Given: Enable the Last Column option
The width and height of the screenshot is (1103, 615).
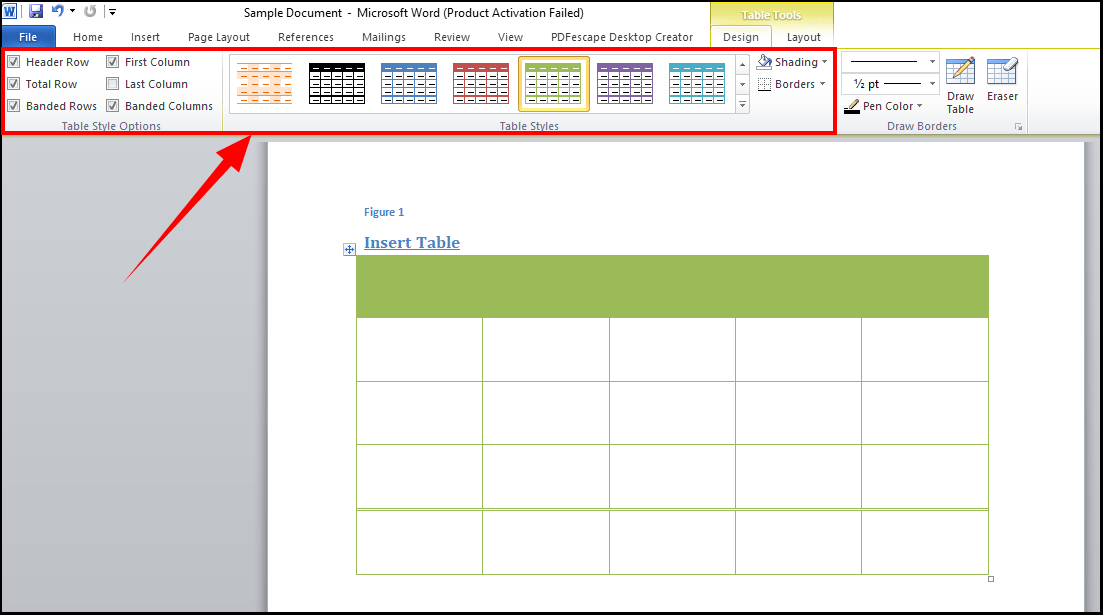Looking at the screenshot, I should 112,83.
